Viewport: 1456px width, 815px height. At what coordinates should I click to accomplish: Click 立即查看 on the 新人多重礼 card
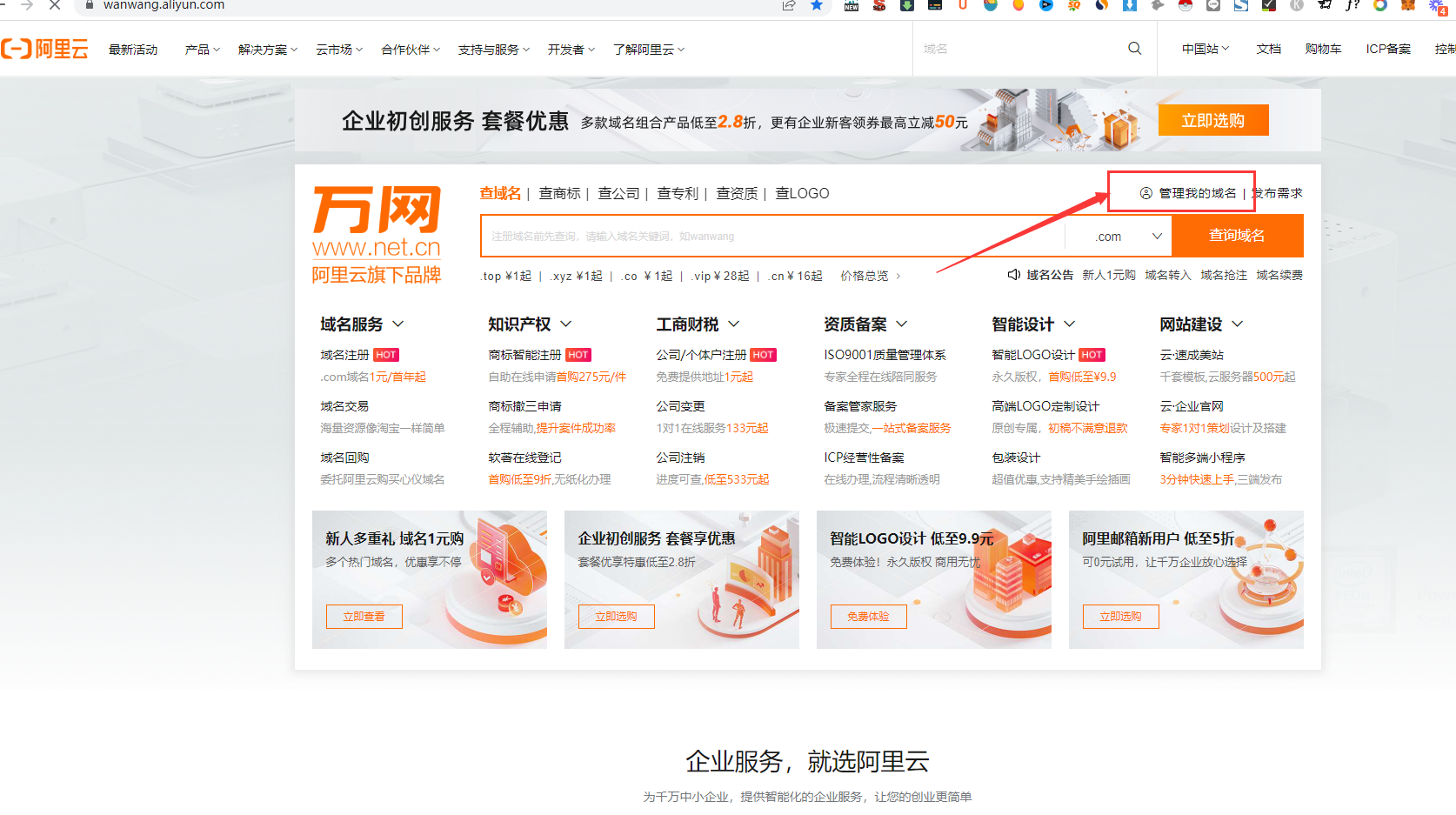(364, 616)
